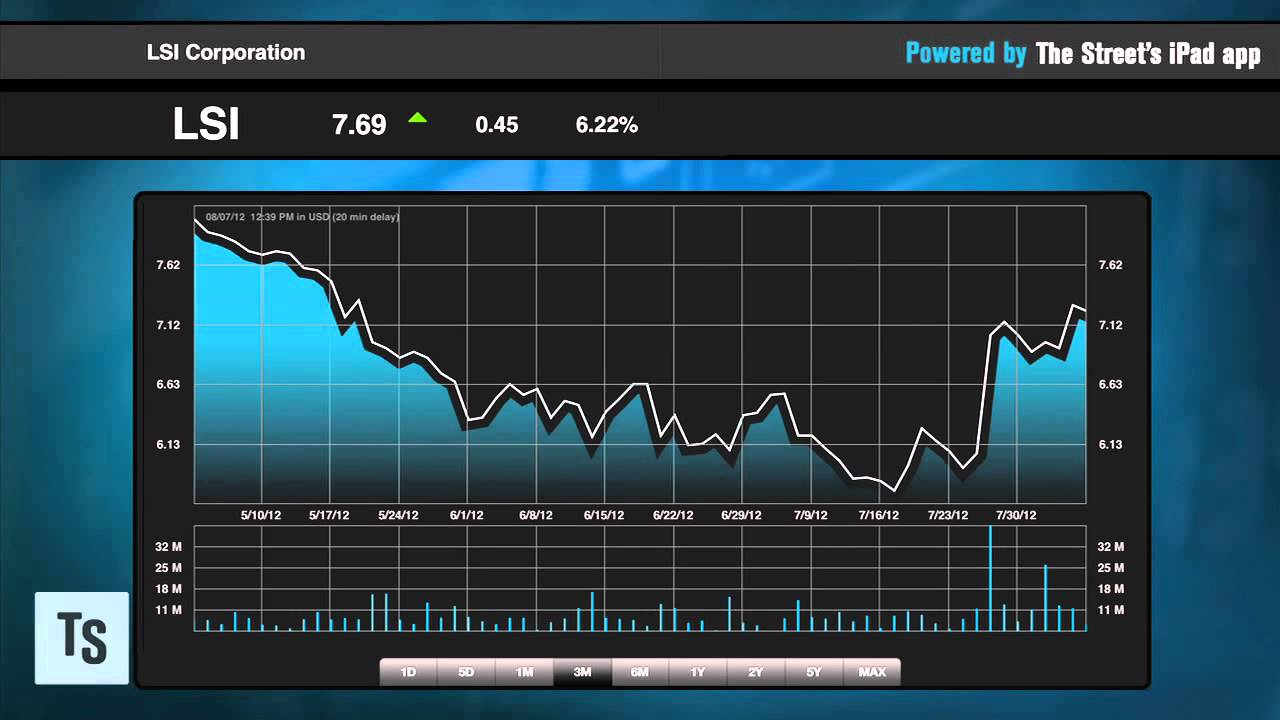
Task: Switch chart to 2Y range
Action: pyautogui.click(x=756, y=672)
